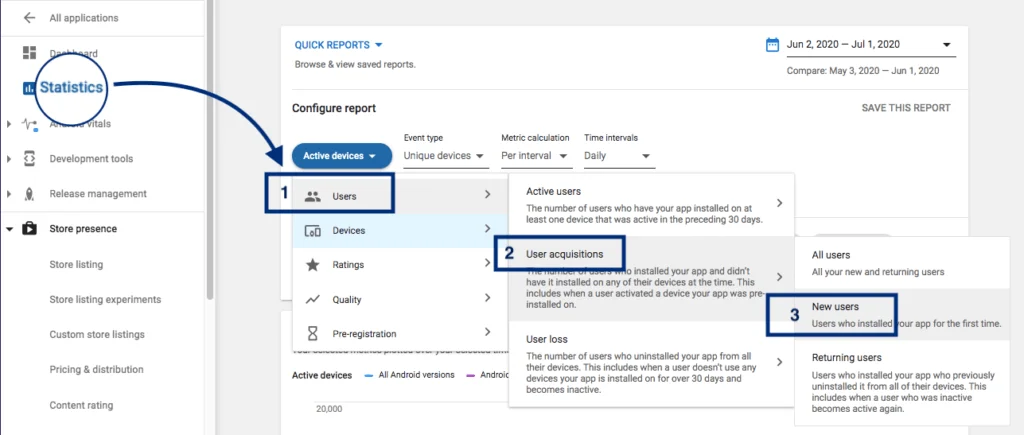Choose the User acquisitions menu option
Image resolution: width=1024 pixels, height=435 pixels.
(x=652, y=278)
